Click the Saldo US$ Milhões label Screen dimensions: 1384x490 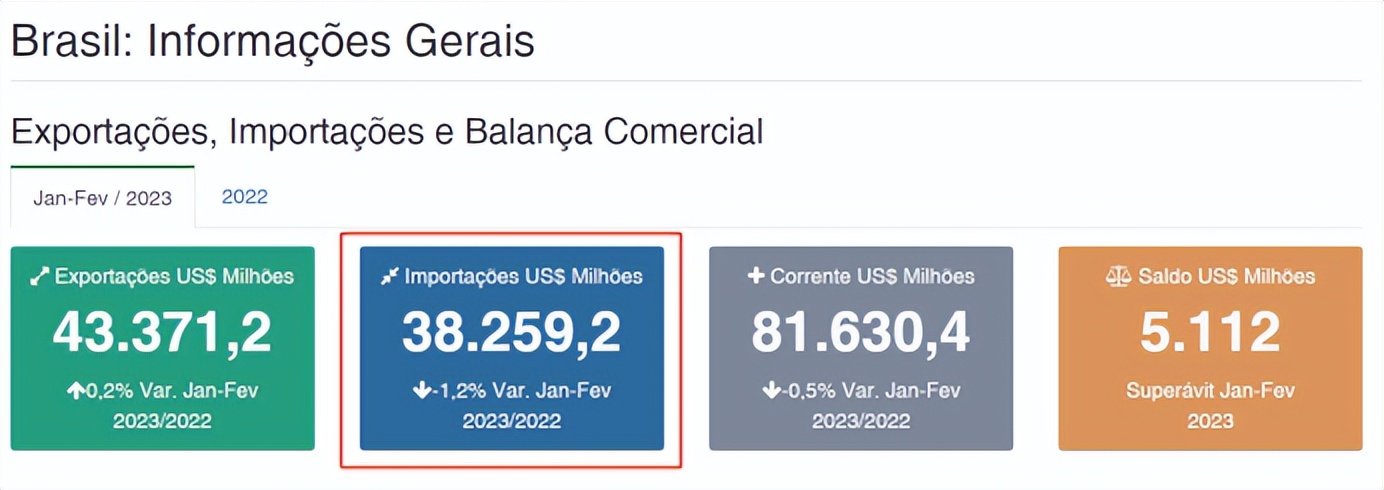pos(1226,277)
